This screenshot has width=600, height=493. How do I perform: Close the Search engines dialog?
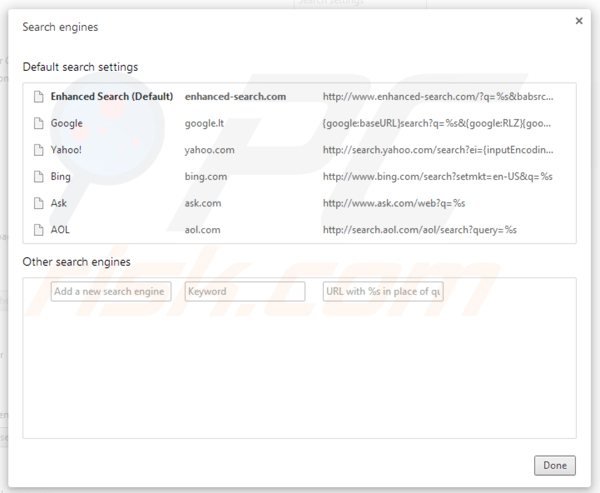coord(579,21)
